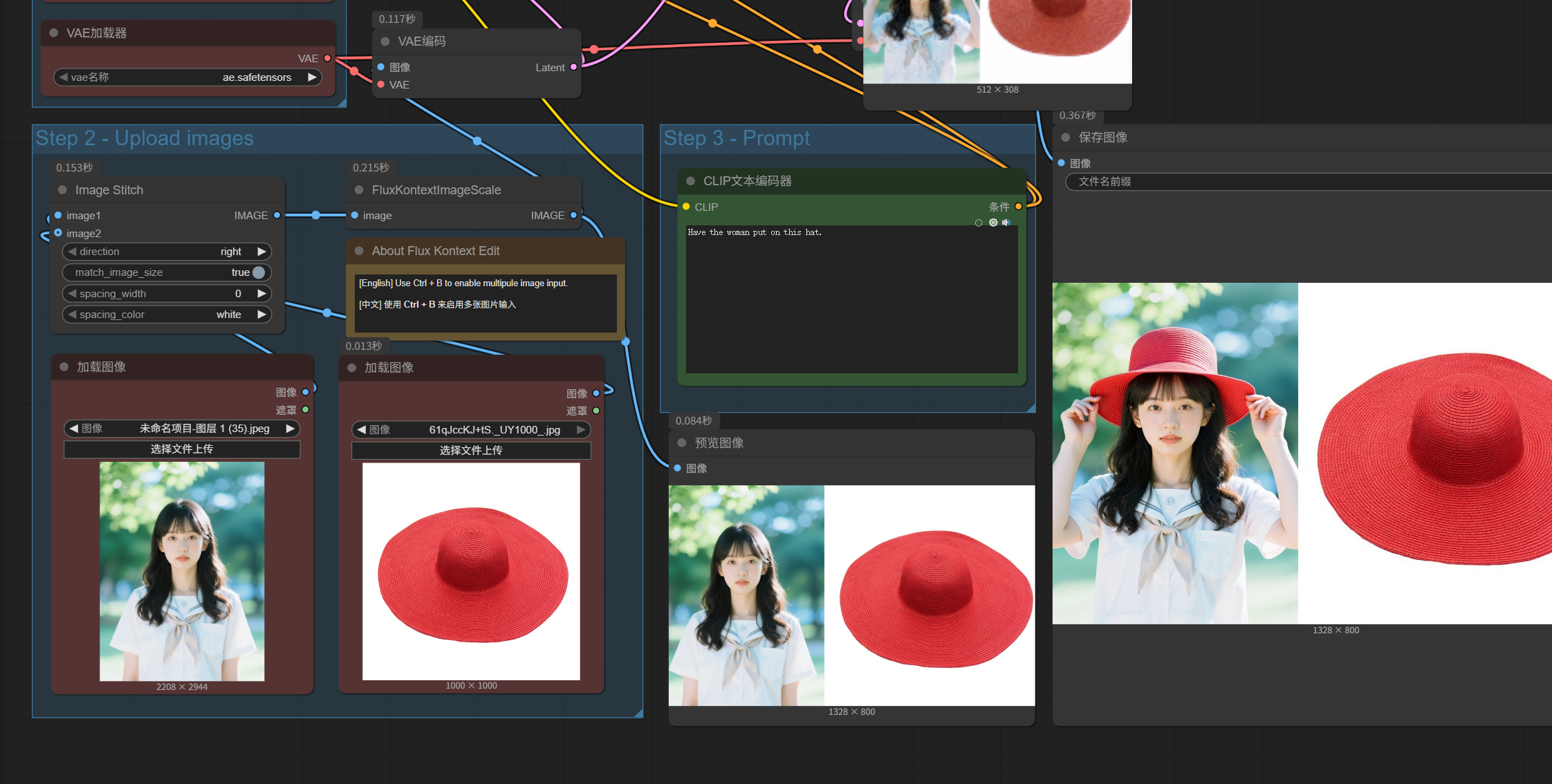The width and height of the screenshot is (1552, 784).
Task: Click right arrow of vae名称 selector
Action: tap(312, 77)
